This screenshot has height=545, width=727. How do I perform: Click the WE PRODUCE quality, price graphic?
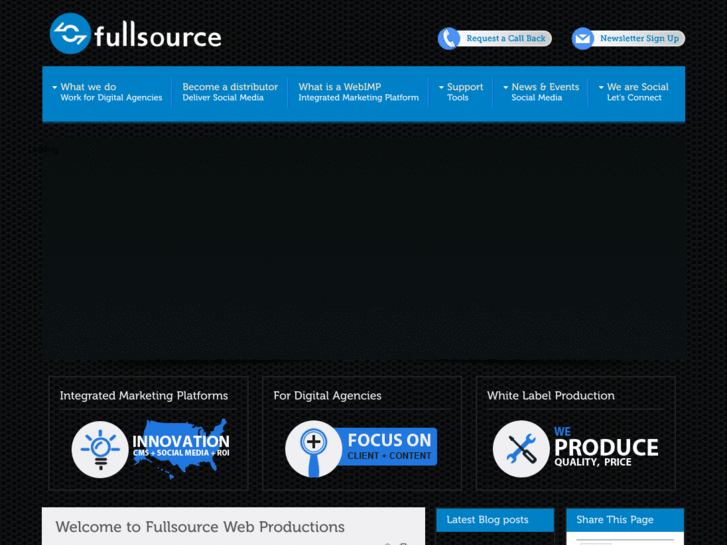[x=606, y=447]
